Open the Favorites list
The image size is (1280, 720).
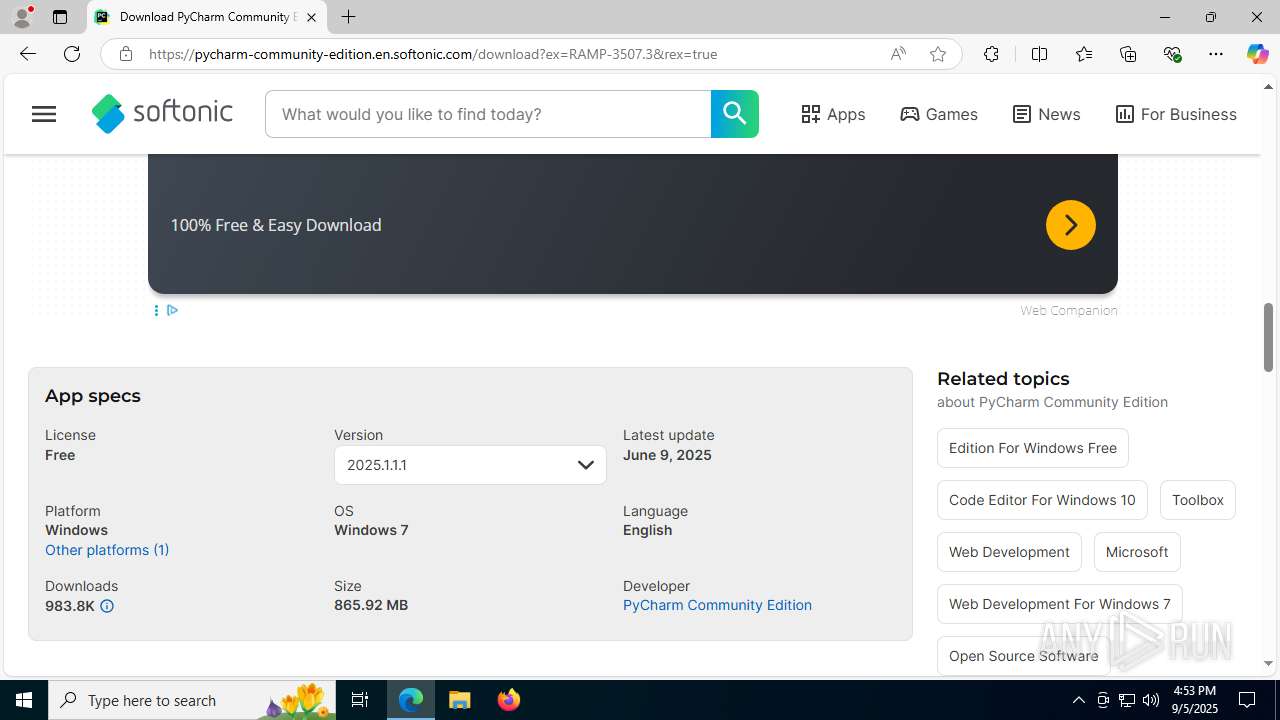click(1084, 54)
